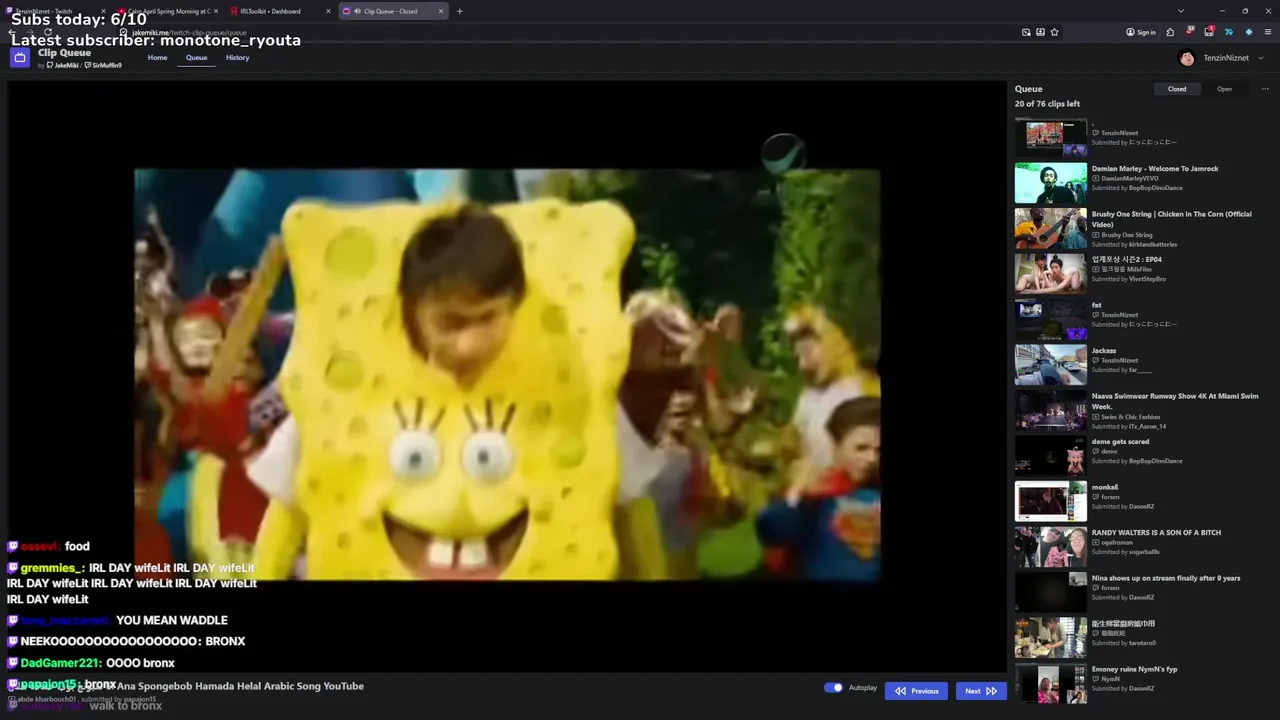
Task: Select the Queue navigation tab
Action: [x=196, y=57]
